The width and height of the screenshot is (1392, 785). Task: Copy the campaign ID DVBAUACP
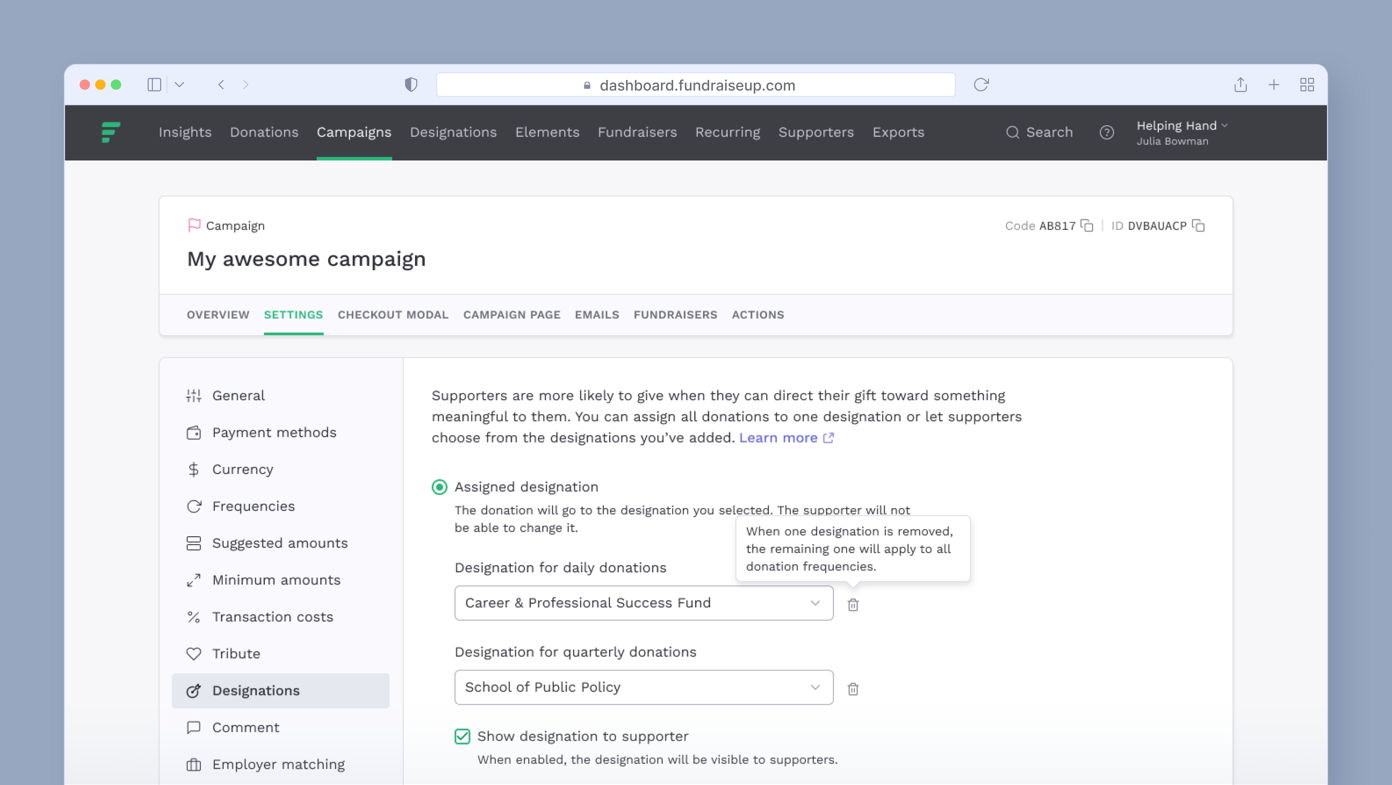(x=1198, y=226)
